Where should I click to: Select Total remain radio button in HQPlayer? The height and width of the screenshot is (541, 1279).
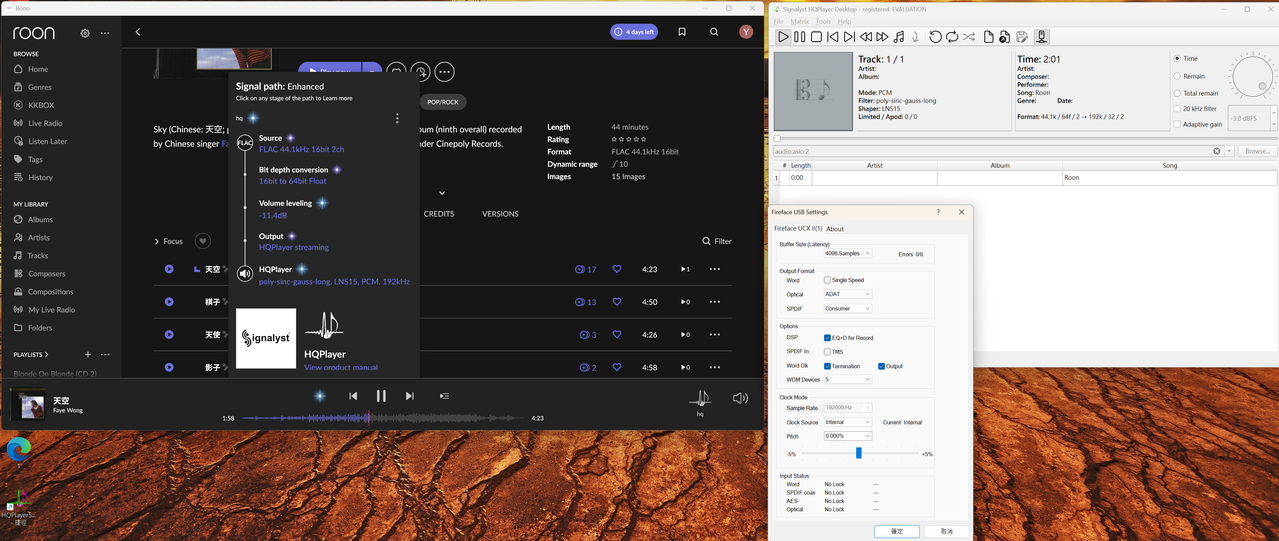(x=1177, y=93)
